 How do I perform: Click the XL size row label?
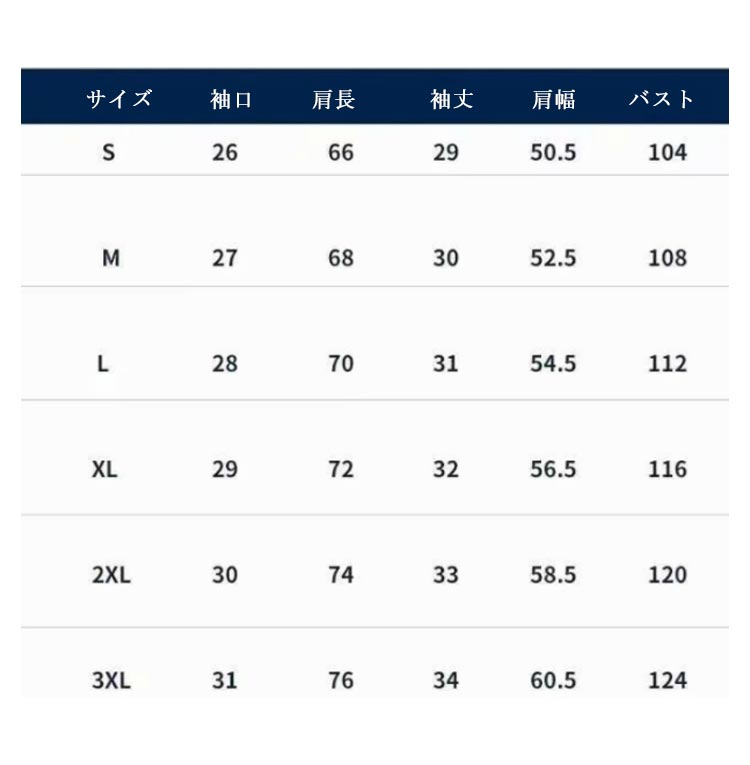[x=104, y=469]
